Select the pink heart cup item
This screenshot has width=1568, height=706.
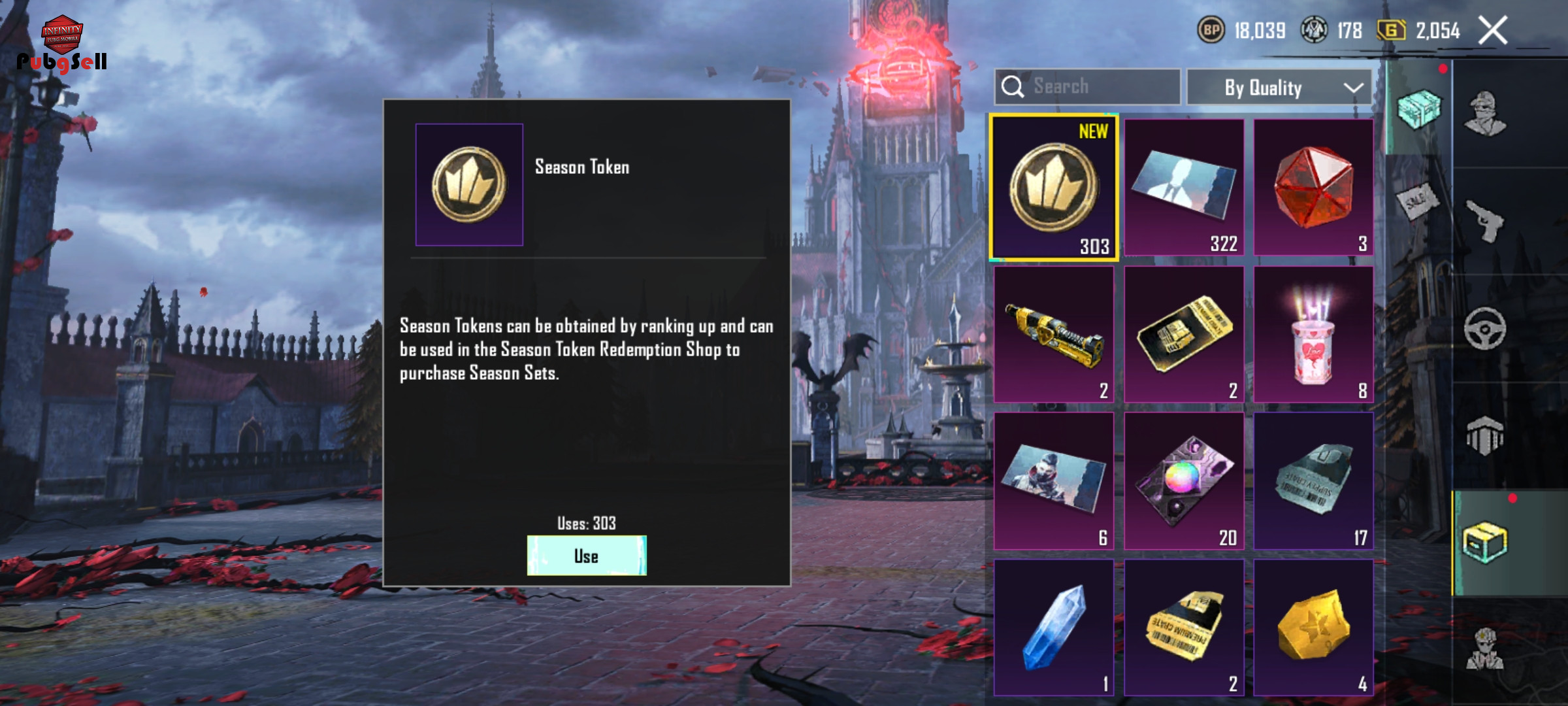[1313, 334]
